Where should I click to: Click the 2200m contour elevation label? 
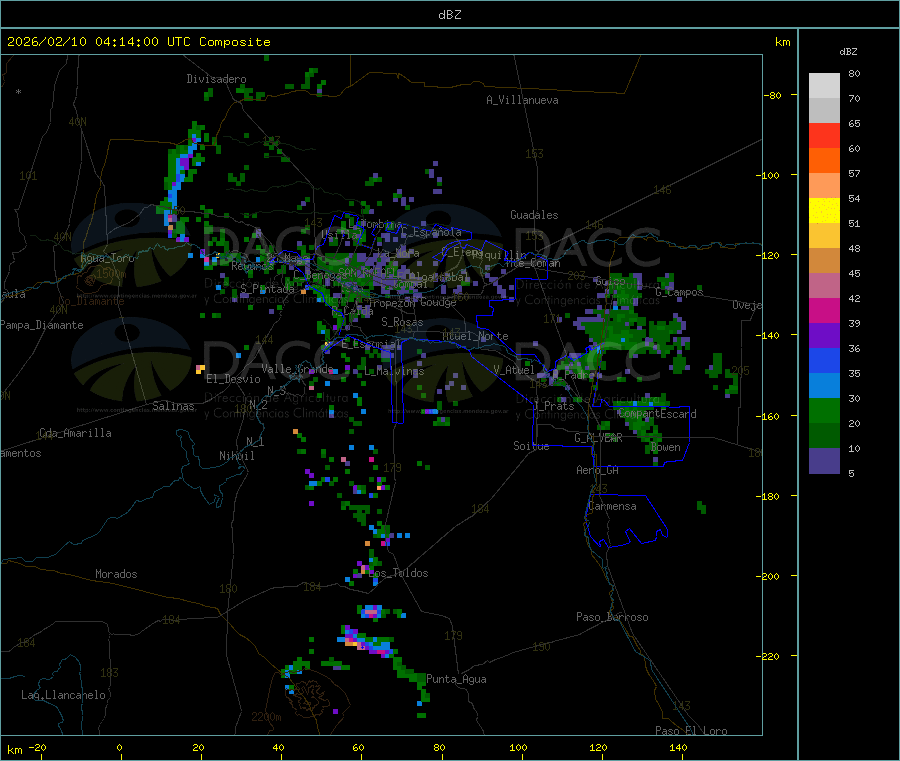pyautogui.click(x=266, y=717)
